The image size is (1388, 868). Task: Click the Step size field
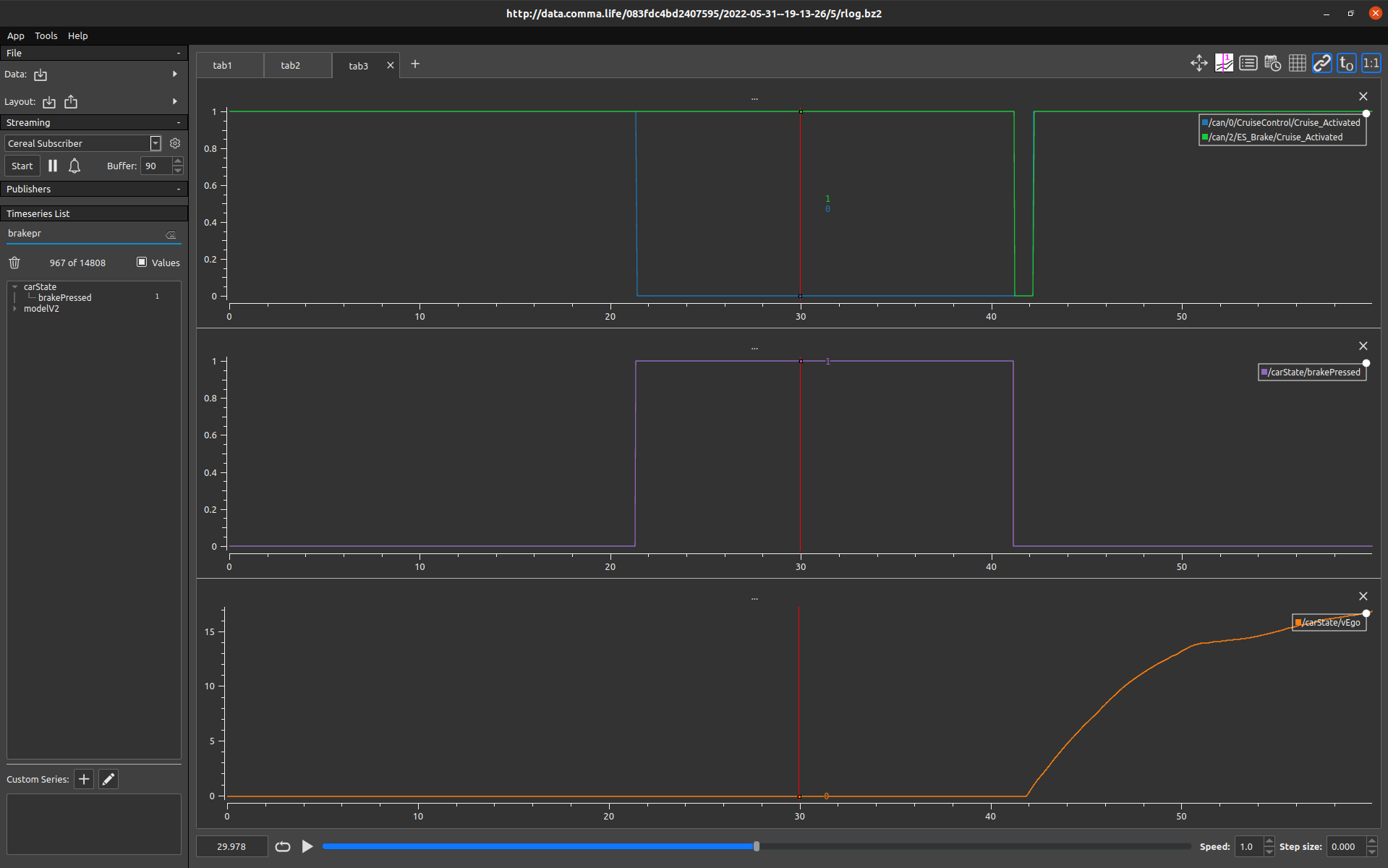(x=1346, y=846)
